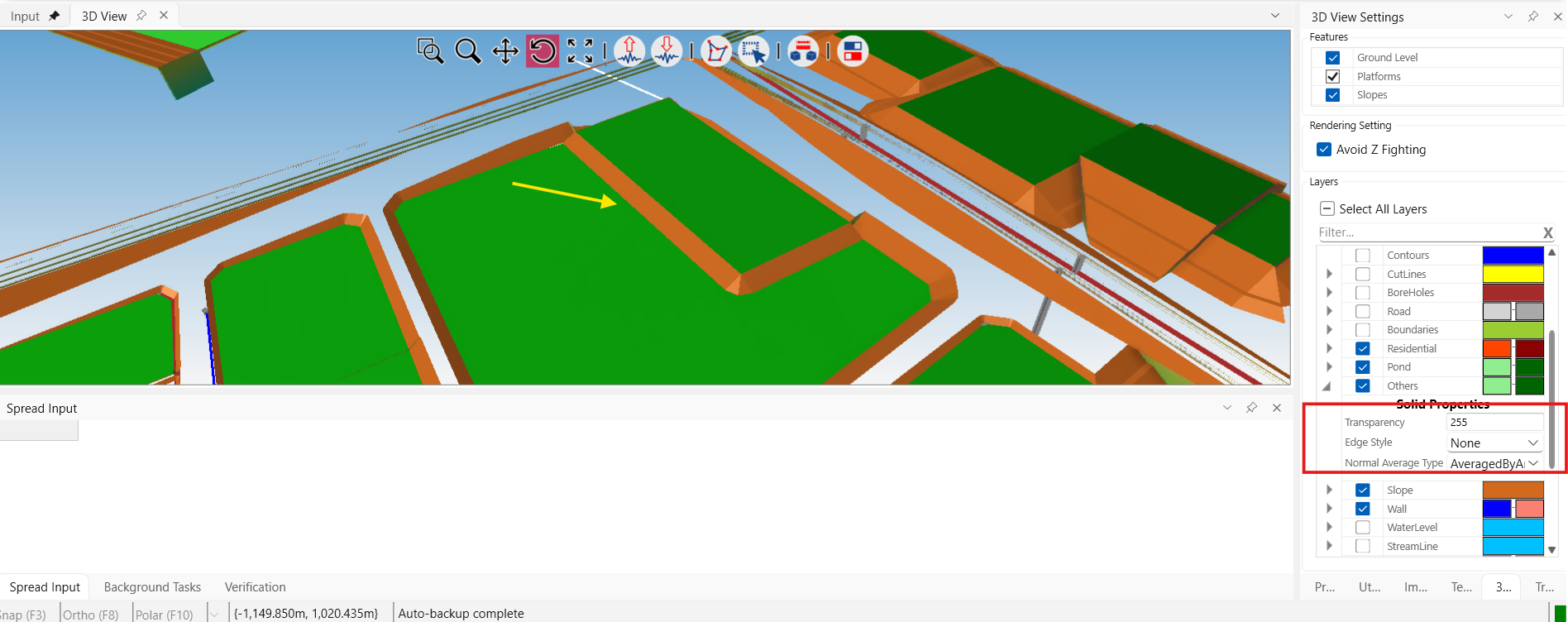Click the blue Contours color swatch
The image size is (1568, 622).
pos(1513,256)
